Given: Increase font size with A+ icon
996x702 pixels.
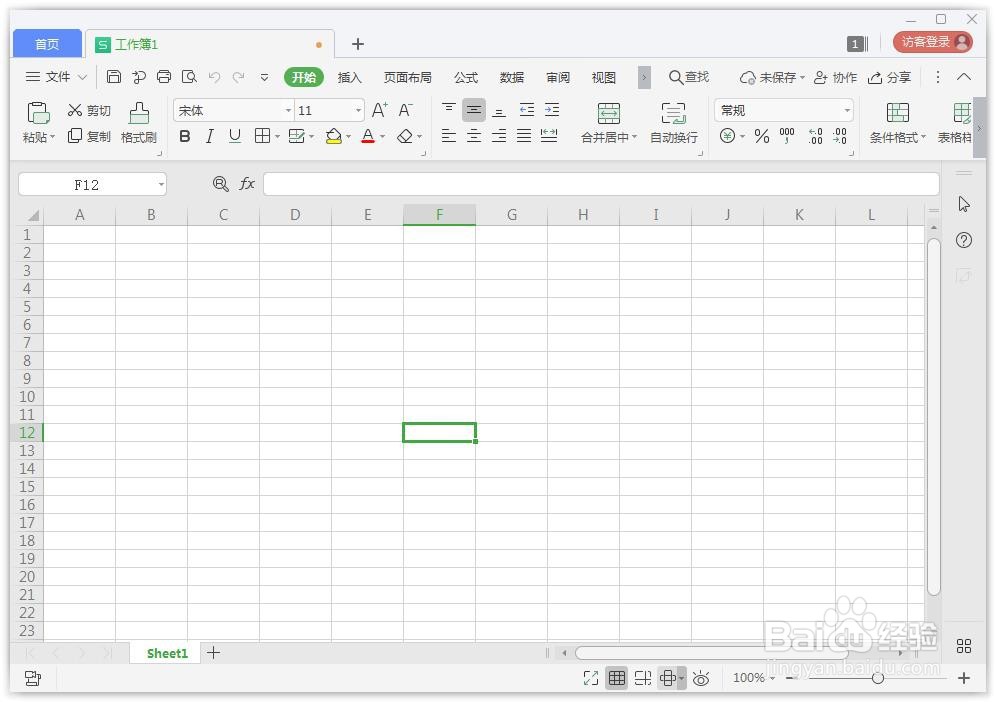Looking at the screenshot, I should tap(379, 110).
